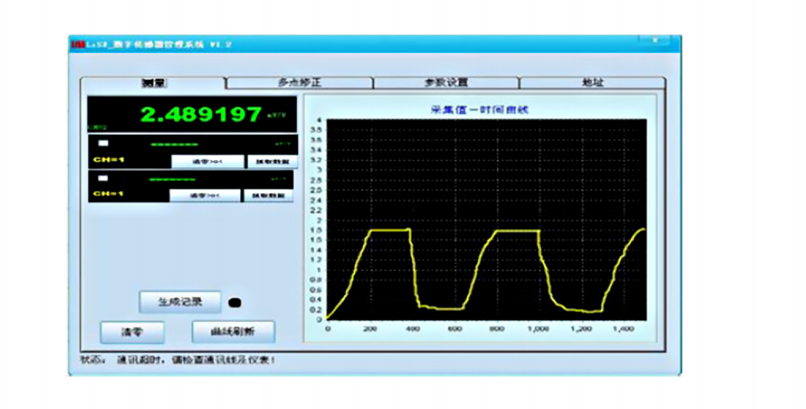Click the 生成记录 button
806x409 pixels.
(179, 301)
